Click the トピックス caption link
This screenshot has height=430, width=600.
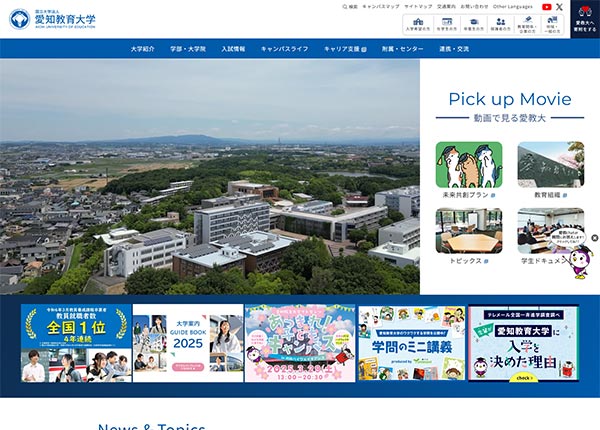pyautogui.click(x=469, y=261)
